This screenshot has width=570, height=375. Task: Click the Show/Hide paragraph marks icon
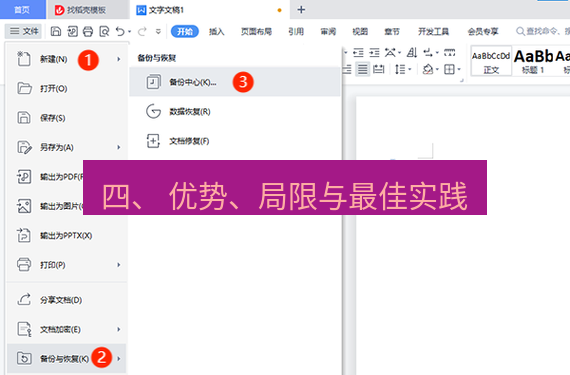(x=428, y=53)
